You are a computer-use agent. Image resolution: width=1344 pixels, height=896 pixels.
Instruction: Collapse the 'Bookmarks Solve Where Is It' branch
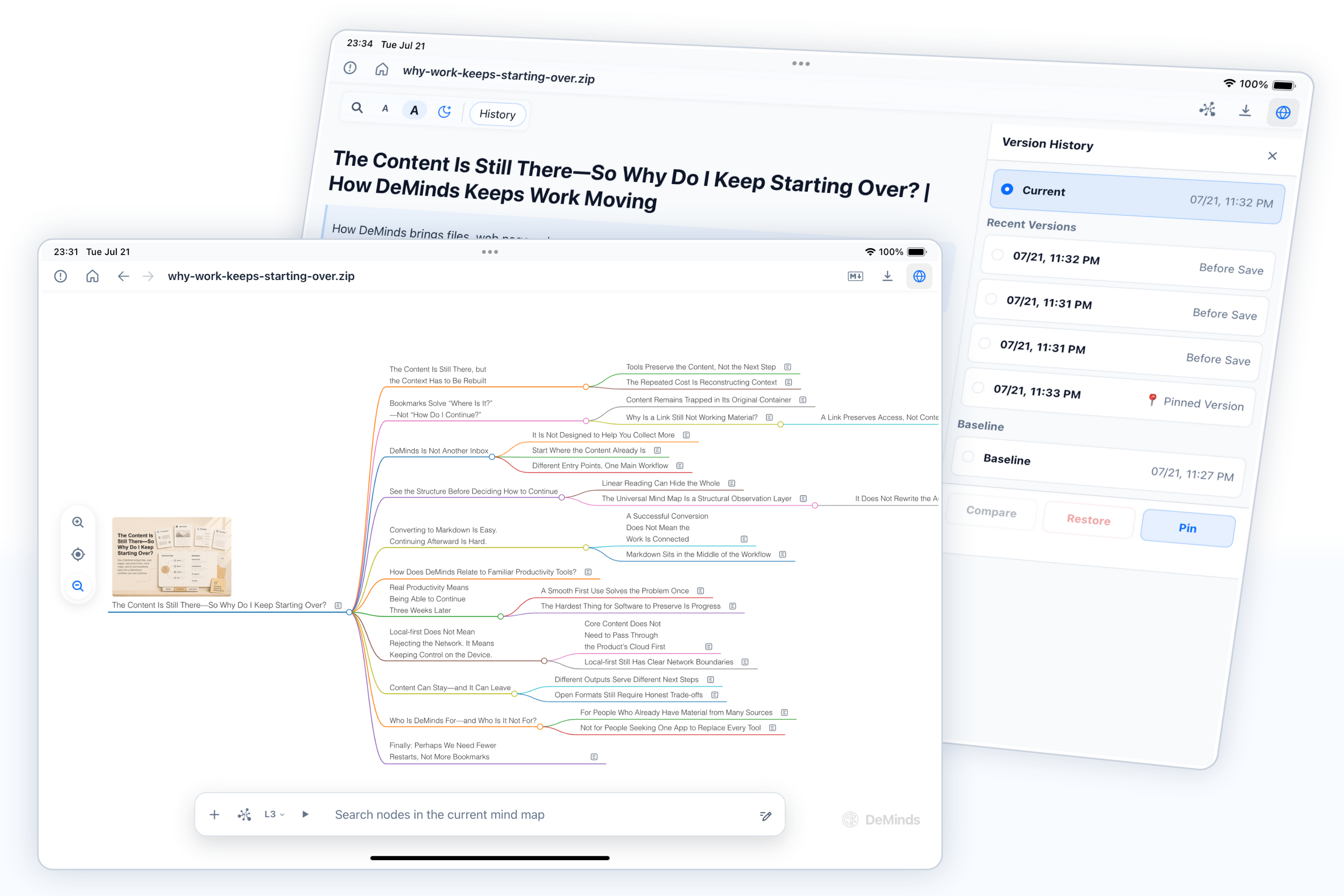pos(586,421)
